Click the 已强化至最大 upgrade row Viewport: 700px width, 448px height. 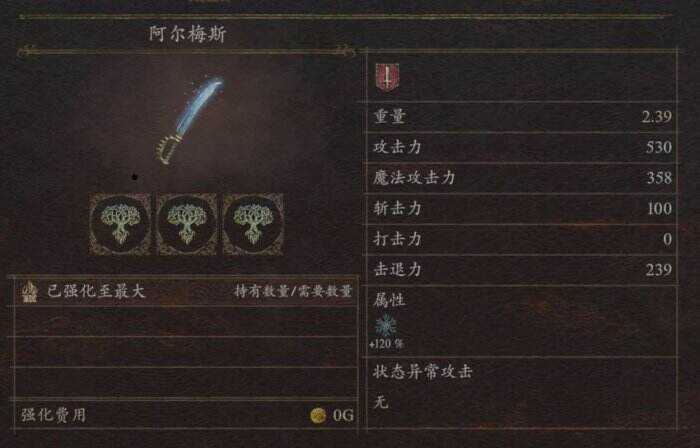(x=183, y=292)
